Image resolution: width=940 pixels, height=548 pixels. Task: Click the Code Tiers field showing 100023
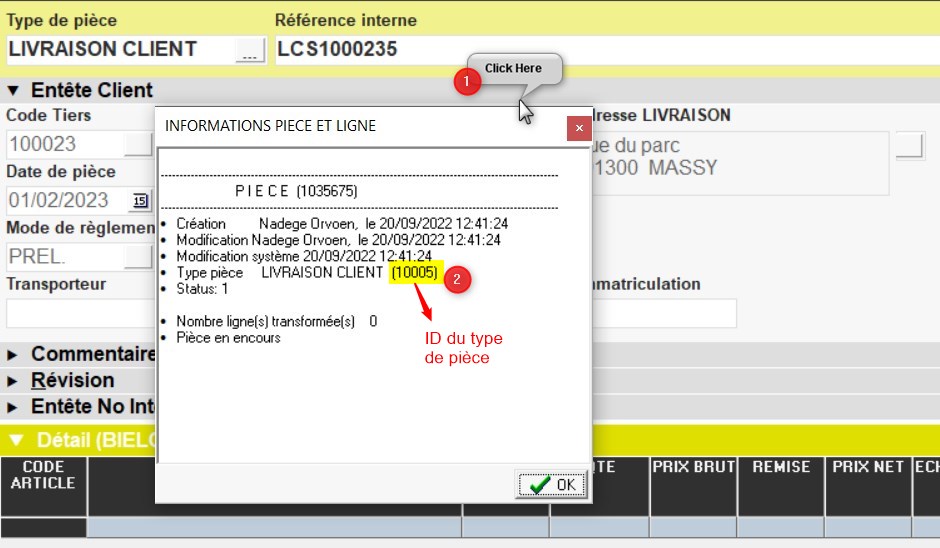pyautogui.click(x=64, y=144)
